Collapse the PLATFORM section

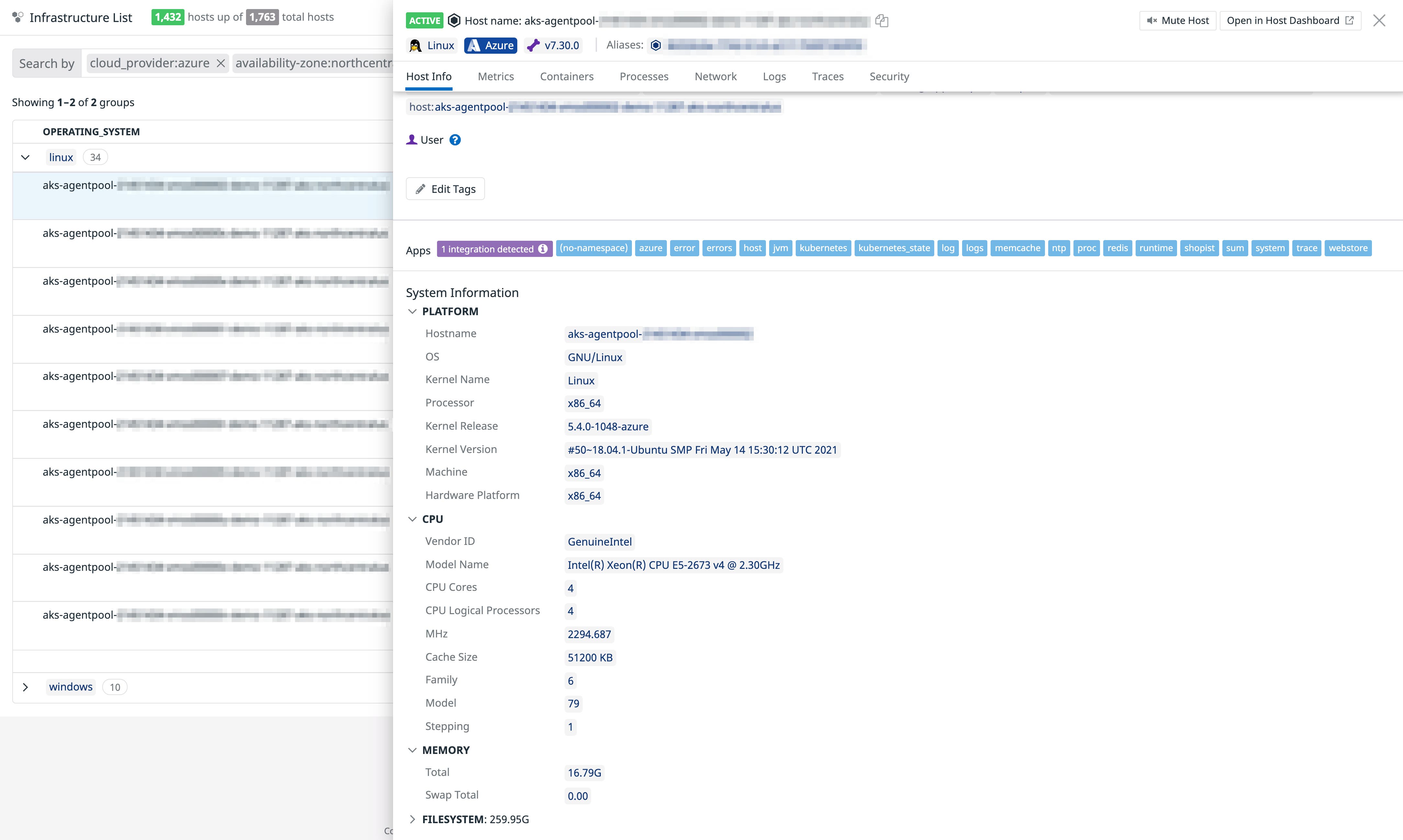pos(412,311)
